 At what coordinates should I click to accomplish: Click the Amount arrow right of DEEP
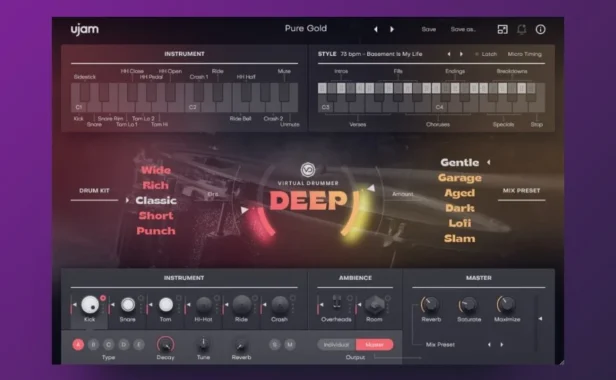(x=371, y=188)
